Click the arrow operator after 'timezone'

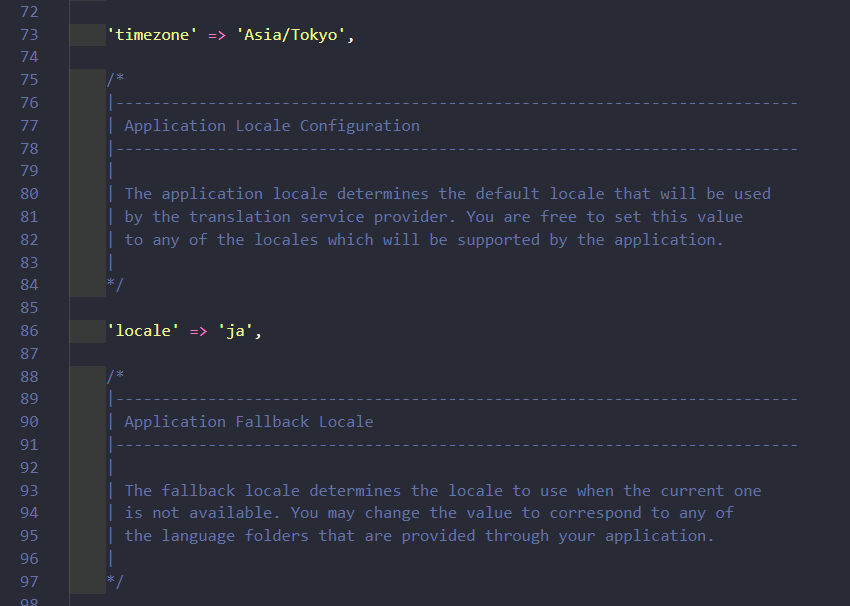(x=217, y=35)
